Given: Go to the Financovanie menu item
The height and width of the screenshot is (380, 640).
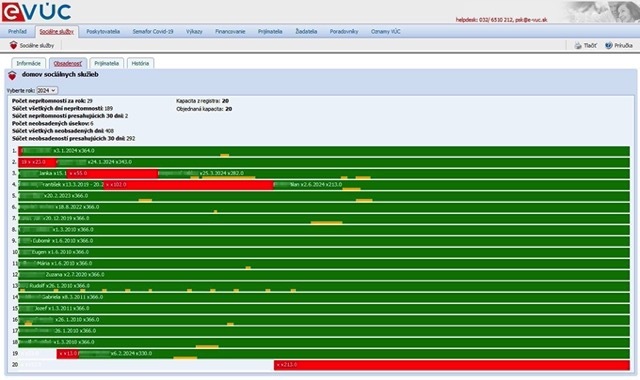Looking at the screenshot, I should tap(230, 31).
